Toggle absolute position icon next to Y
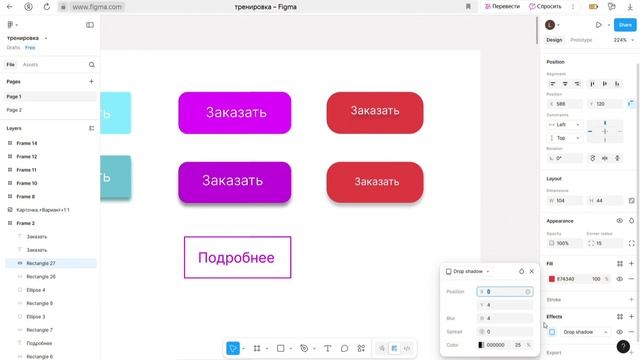Viewport: 640px width, 360px height. (631, 104)
